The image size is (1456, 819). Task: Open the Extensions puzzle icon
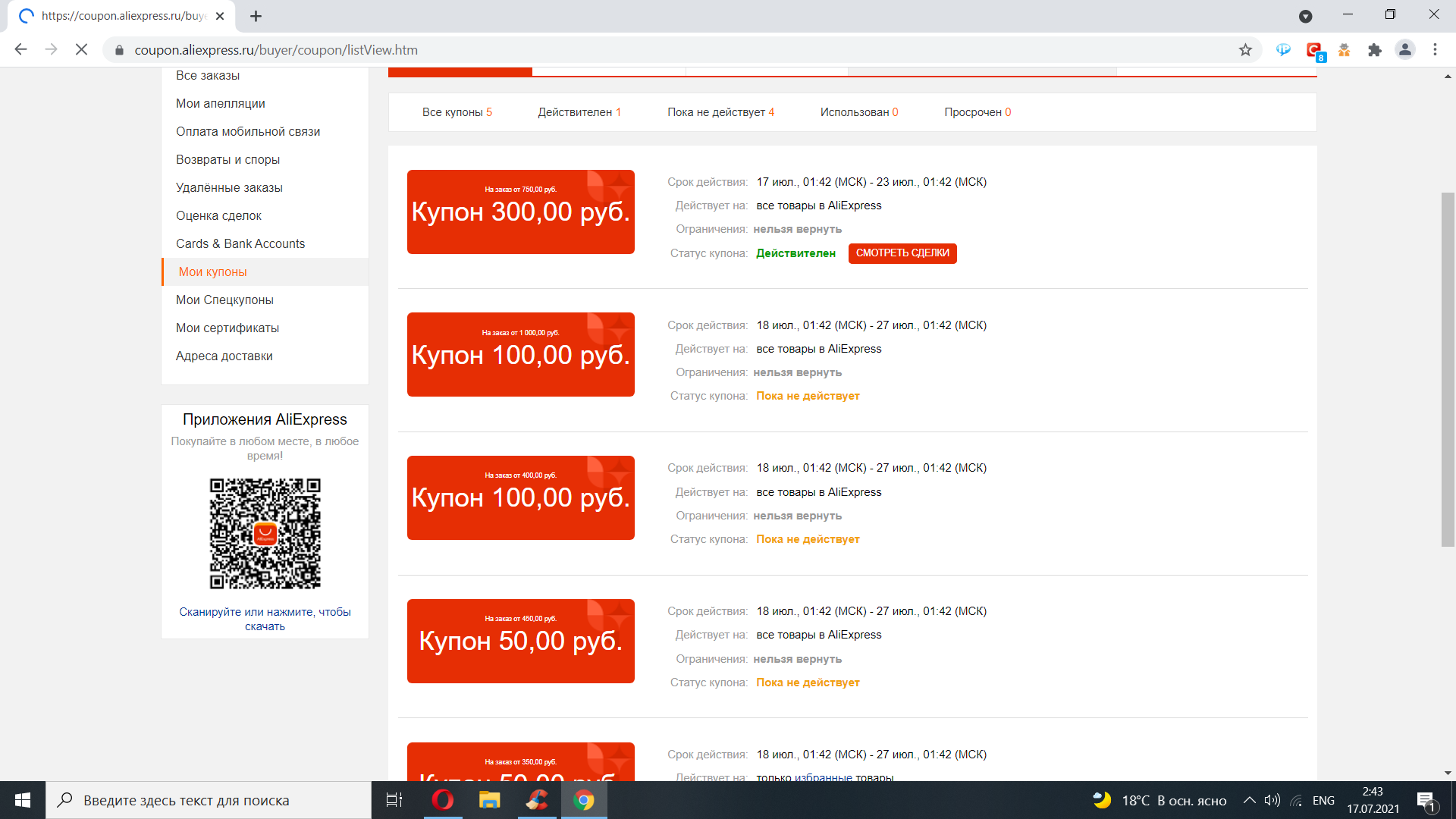pyautogui.click(x=1374, y=50)
